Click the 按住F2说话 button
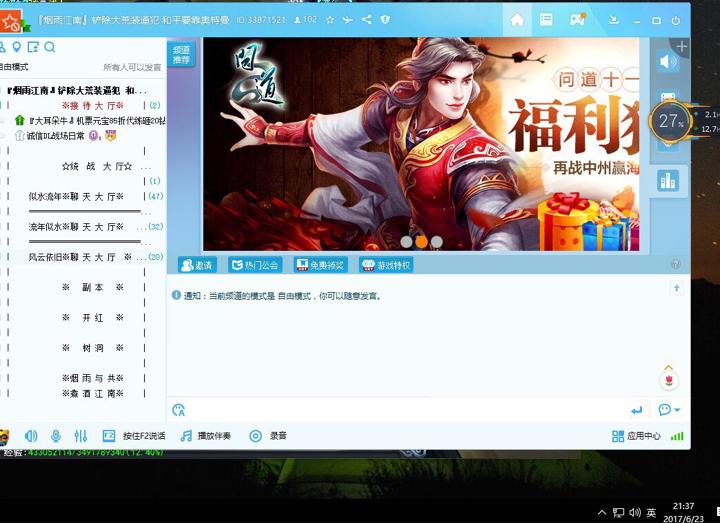Image resolution: width=720 pixels, height=523 pixels. (134, 436)
